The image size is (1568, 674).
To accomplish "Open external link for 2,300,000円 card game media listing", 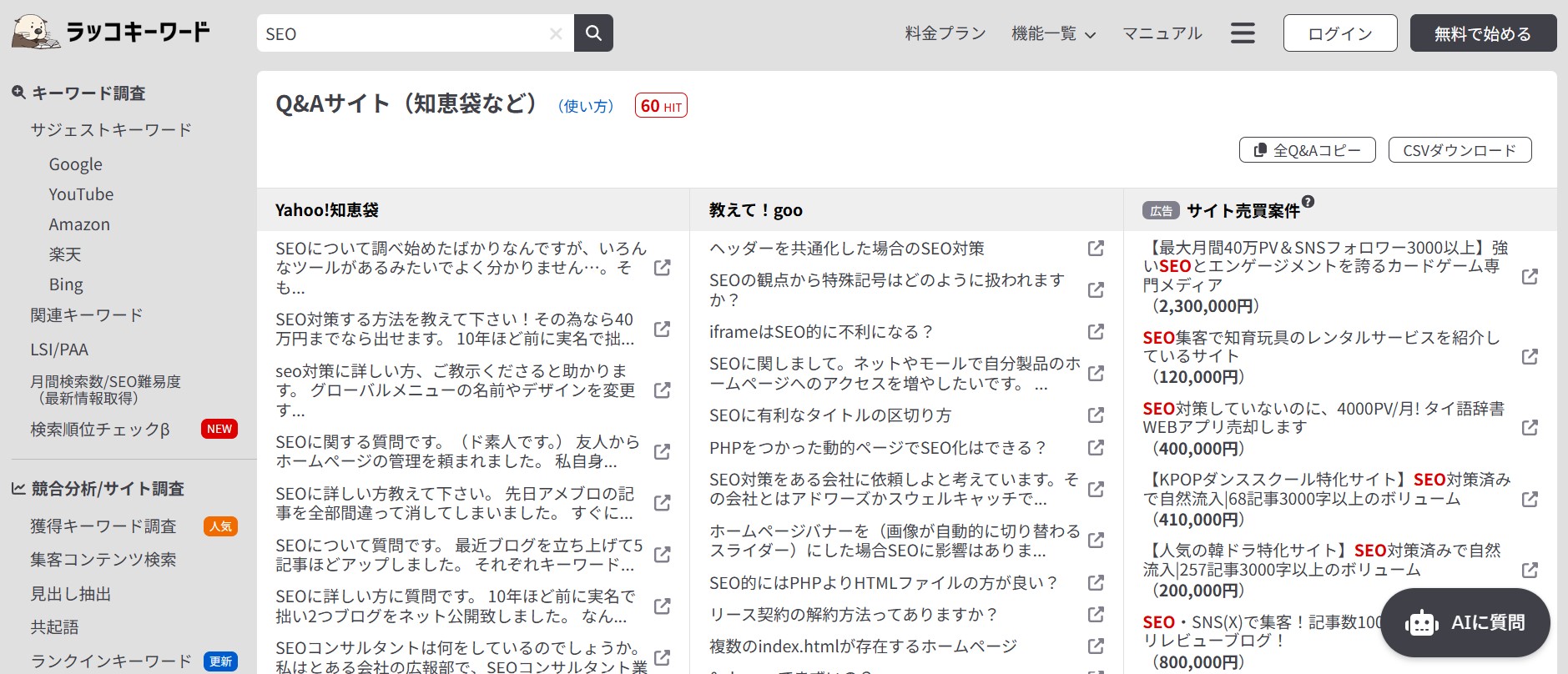I will coord(1530,276).
